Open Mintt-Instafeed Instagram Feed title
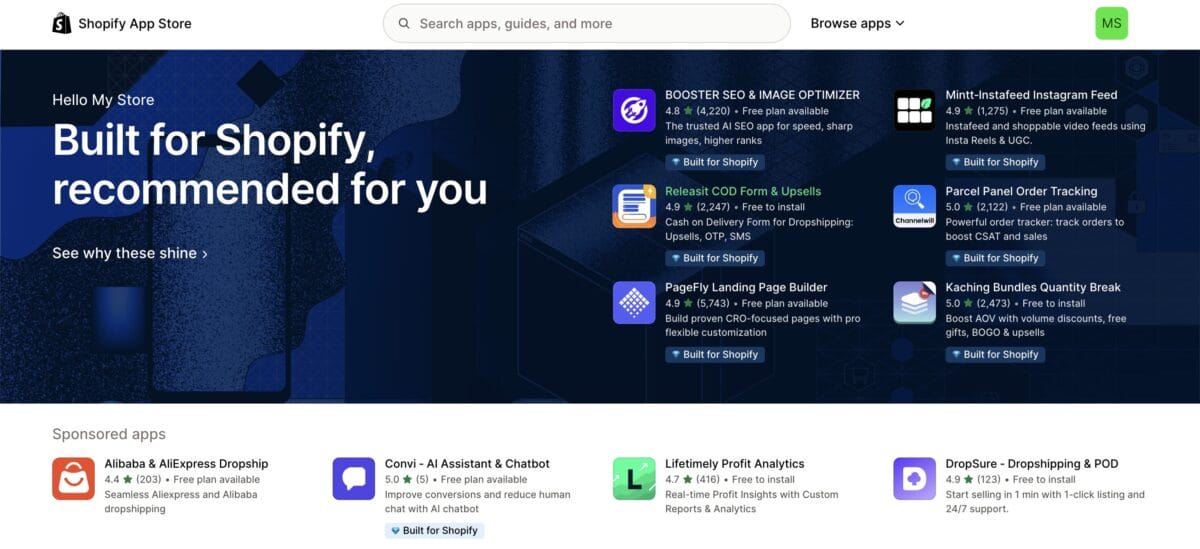The height and width of the screenshot is (549, 1200). [1031, 95]
